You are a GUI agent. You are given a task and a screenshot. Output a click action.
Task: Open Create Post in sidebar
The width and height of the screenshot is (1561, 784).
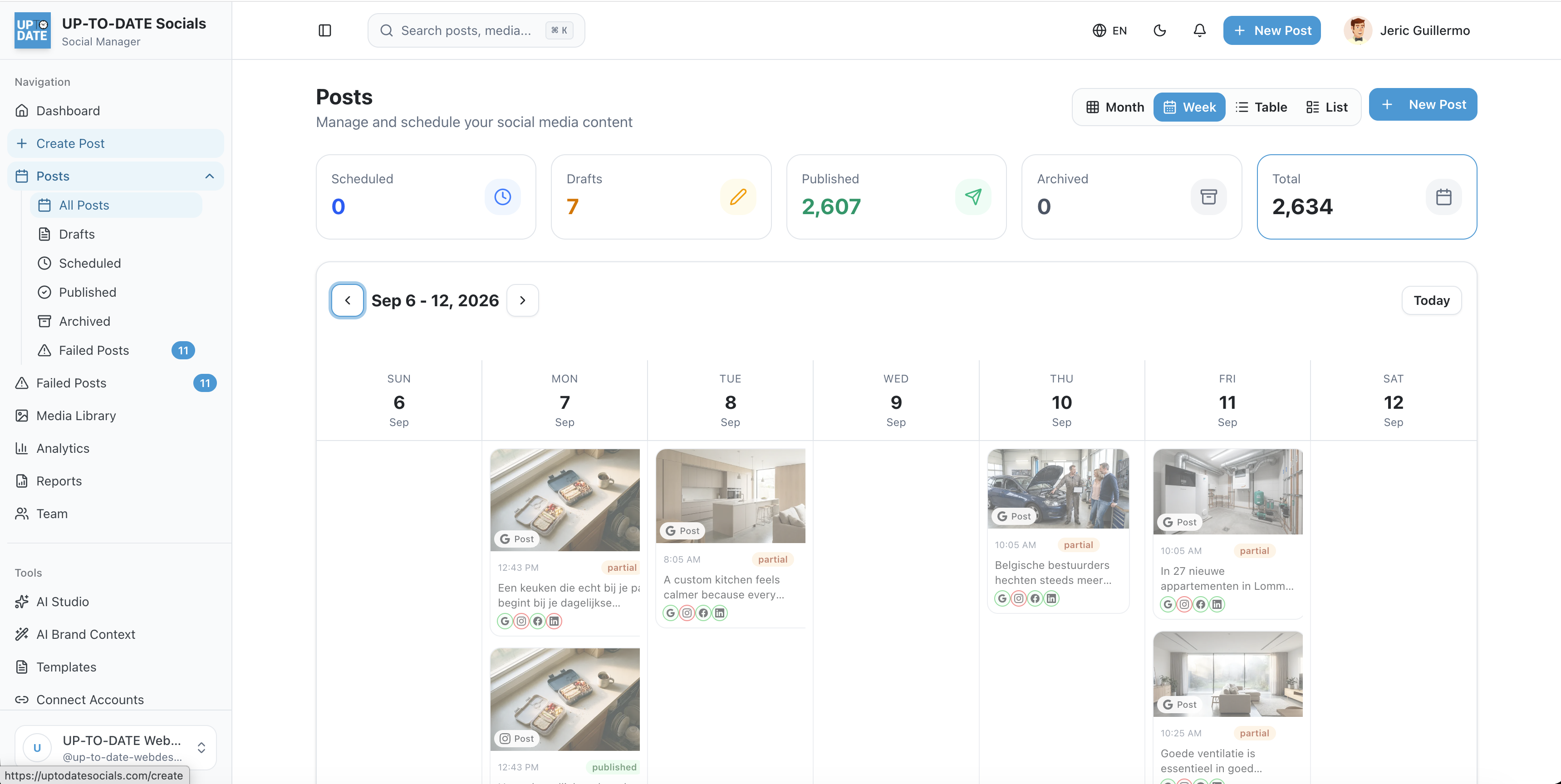click(115, 143)
